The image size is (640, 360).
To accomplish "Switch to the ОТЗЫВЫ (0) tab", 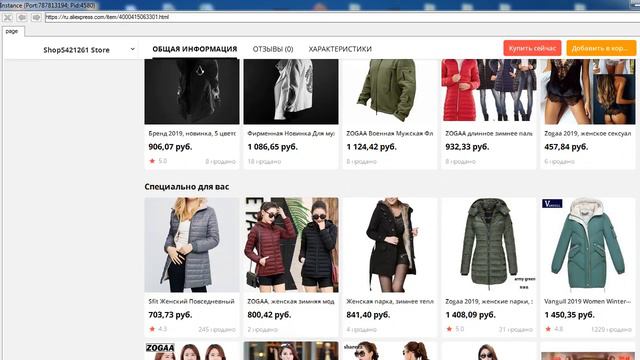I will click(273, 49).
